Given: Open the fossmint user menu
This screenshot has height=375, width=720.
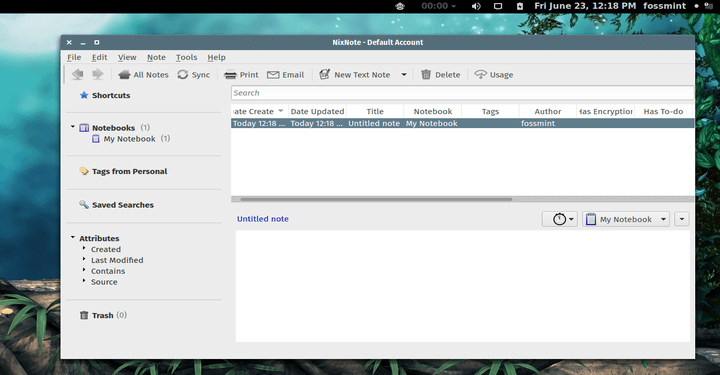Looking at the screenshot, I should tap(664, 6).
